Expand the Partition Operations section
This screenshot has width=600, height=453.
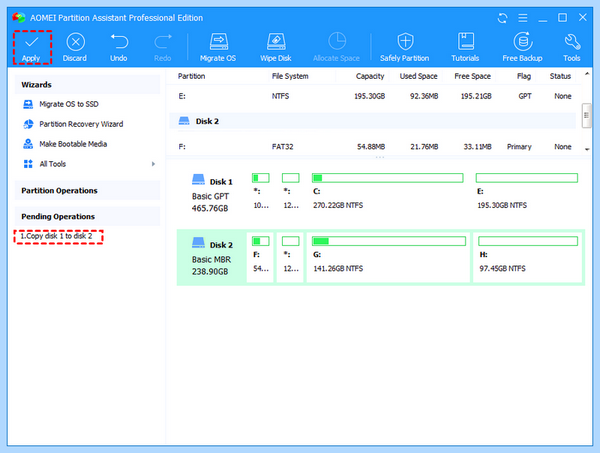pyautogui.click(x=87, y=191)
